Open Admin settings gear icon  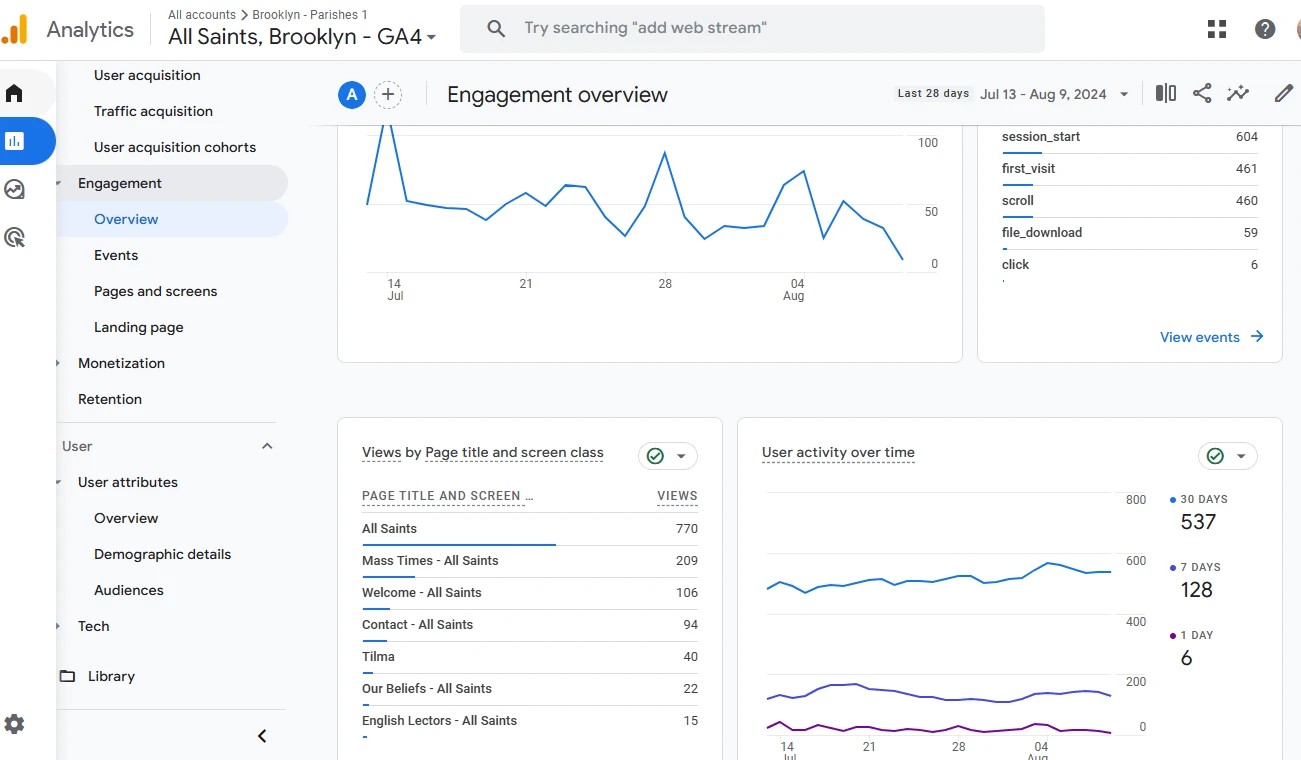pyautogui.click(x=14, y=724)
